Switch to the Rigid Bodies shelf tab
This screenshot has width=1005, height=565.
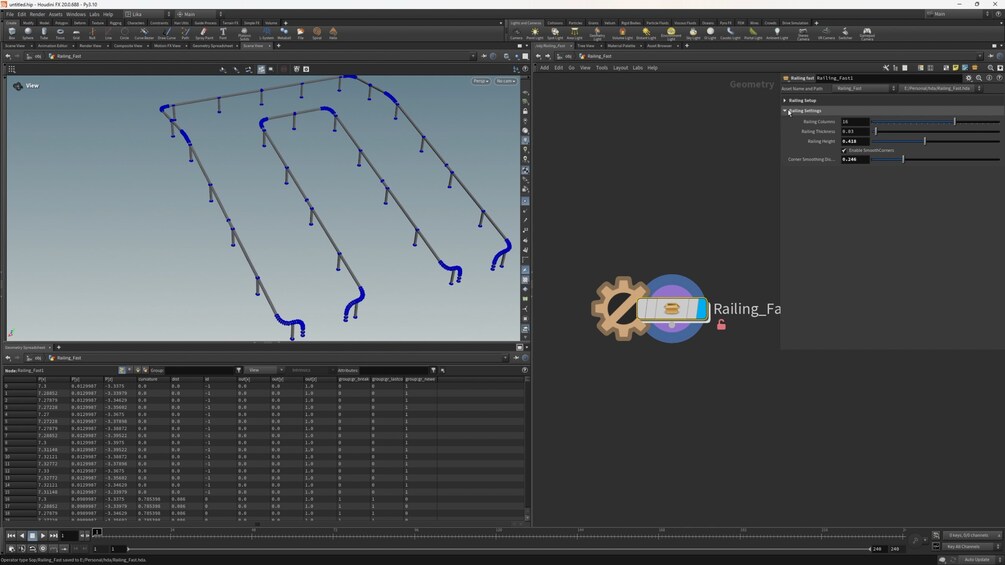631,23
